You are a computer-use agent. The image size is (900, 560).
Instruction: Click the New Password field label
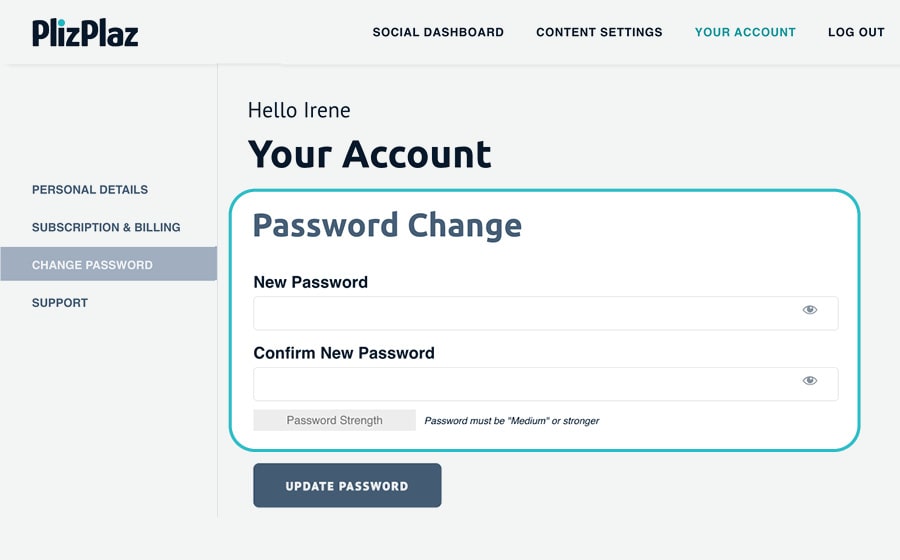coord(310,283)
